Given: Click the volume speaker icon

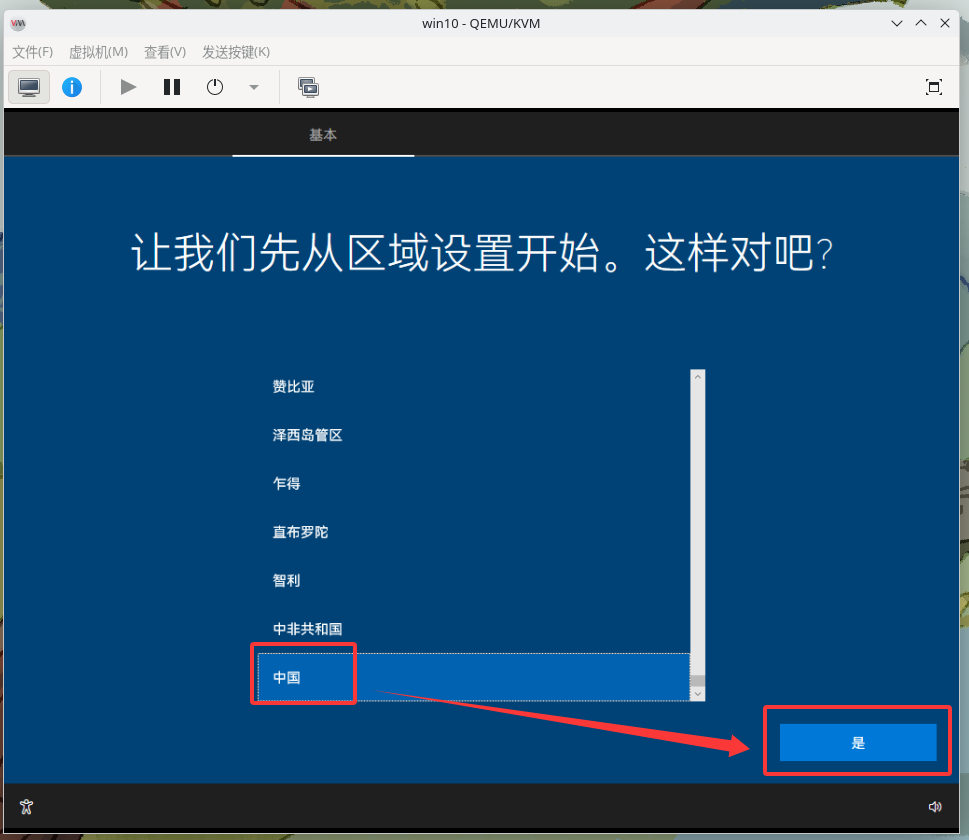Looking at the screenshot, I should click(934, 807).
